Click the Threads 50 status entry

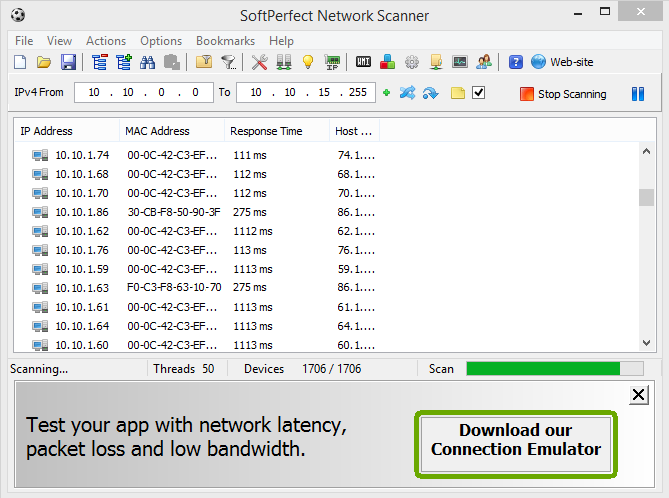point(184,369)
